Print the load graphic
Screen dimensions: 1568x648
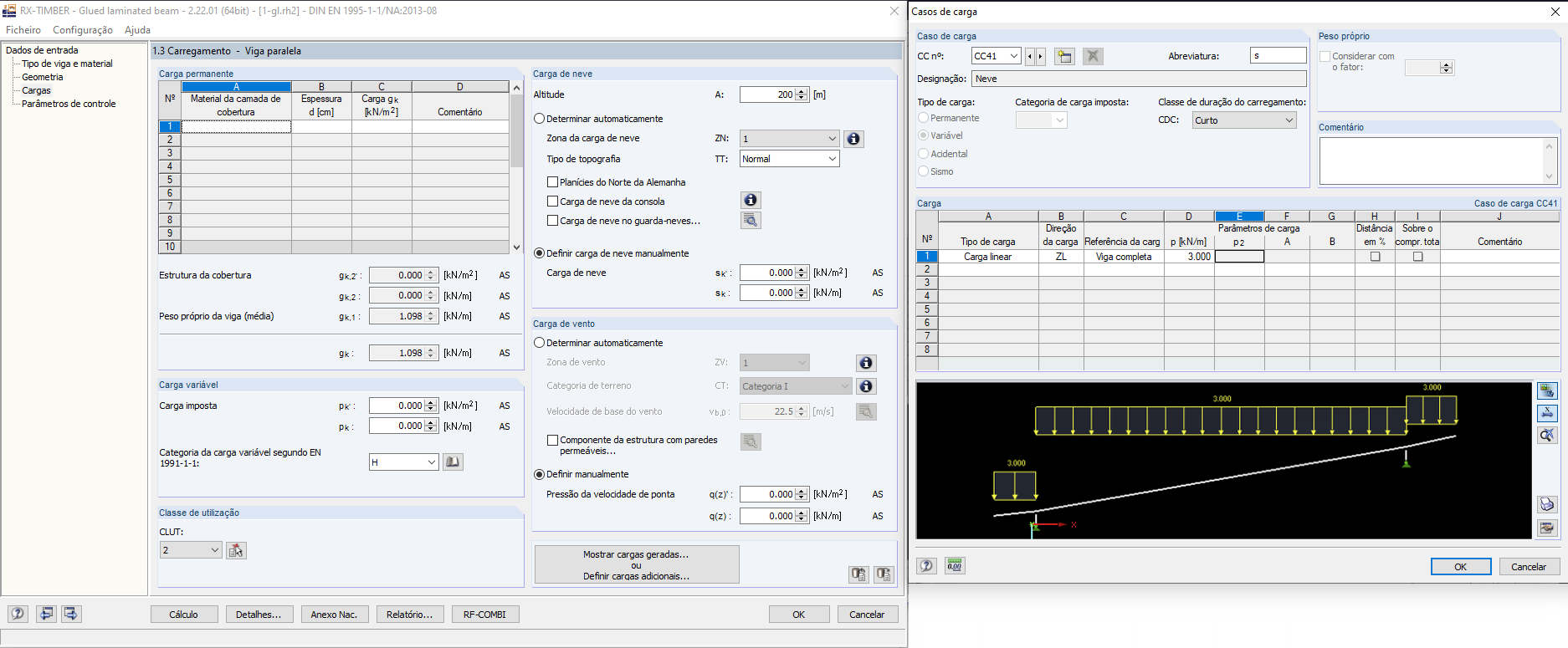point(1547,504)
